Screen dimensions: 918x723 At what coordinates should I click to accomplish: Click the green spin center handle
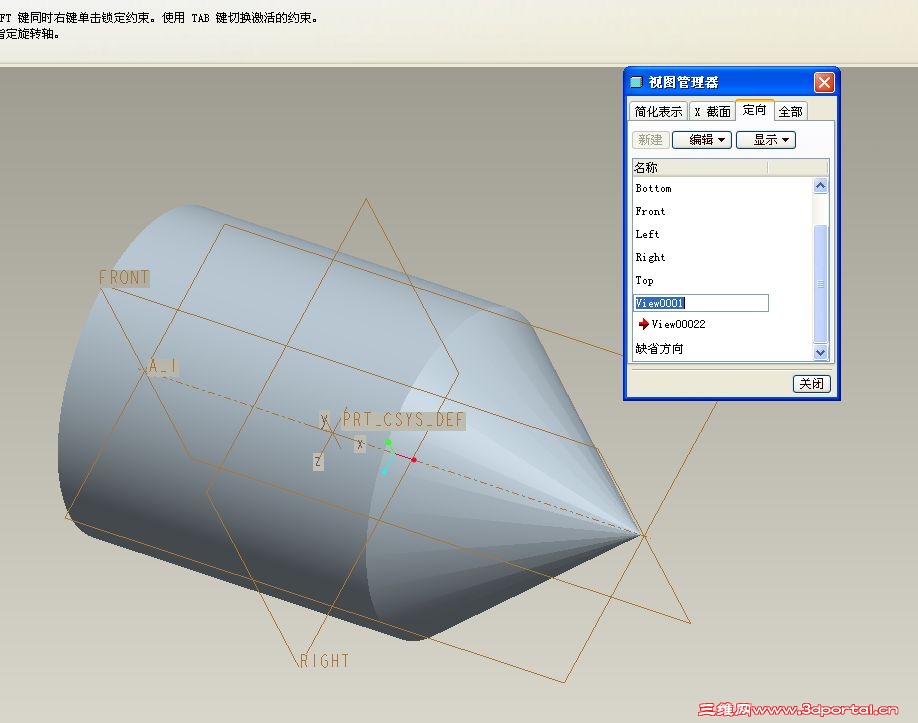pyautogui.click(x=388, y=442)
